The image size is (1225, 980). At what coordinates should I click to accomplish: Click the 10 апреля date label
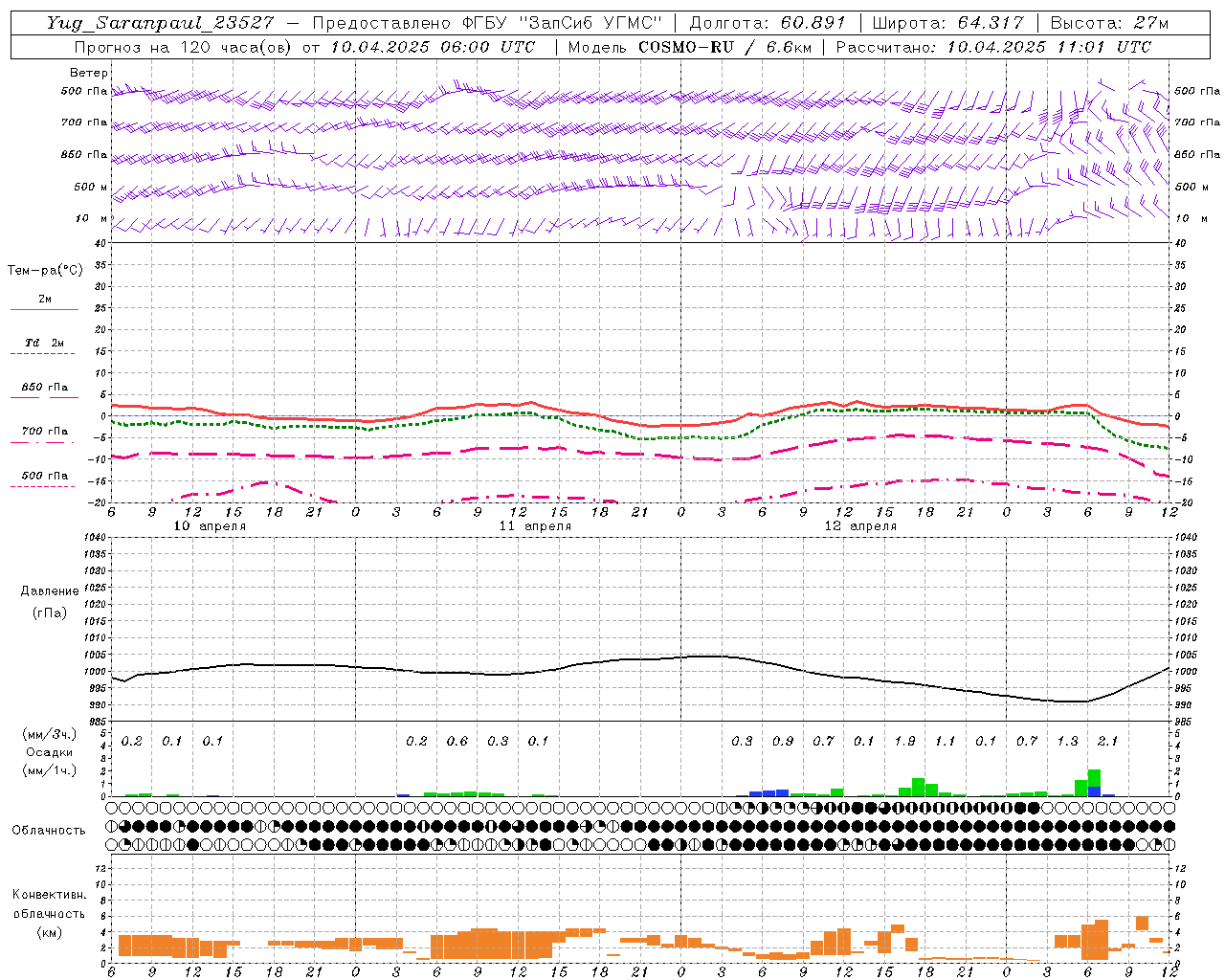pos(210,526)
